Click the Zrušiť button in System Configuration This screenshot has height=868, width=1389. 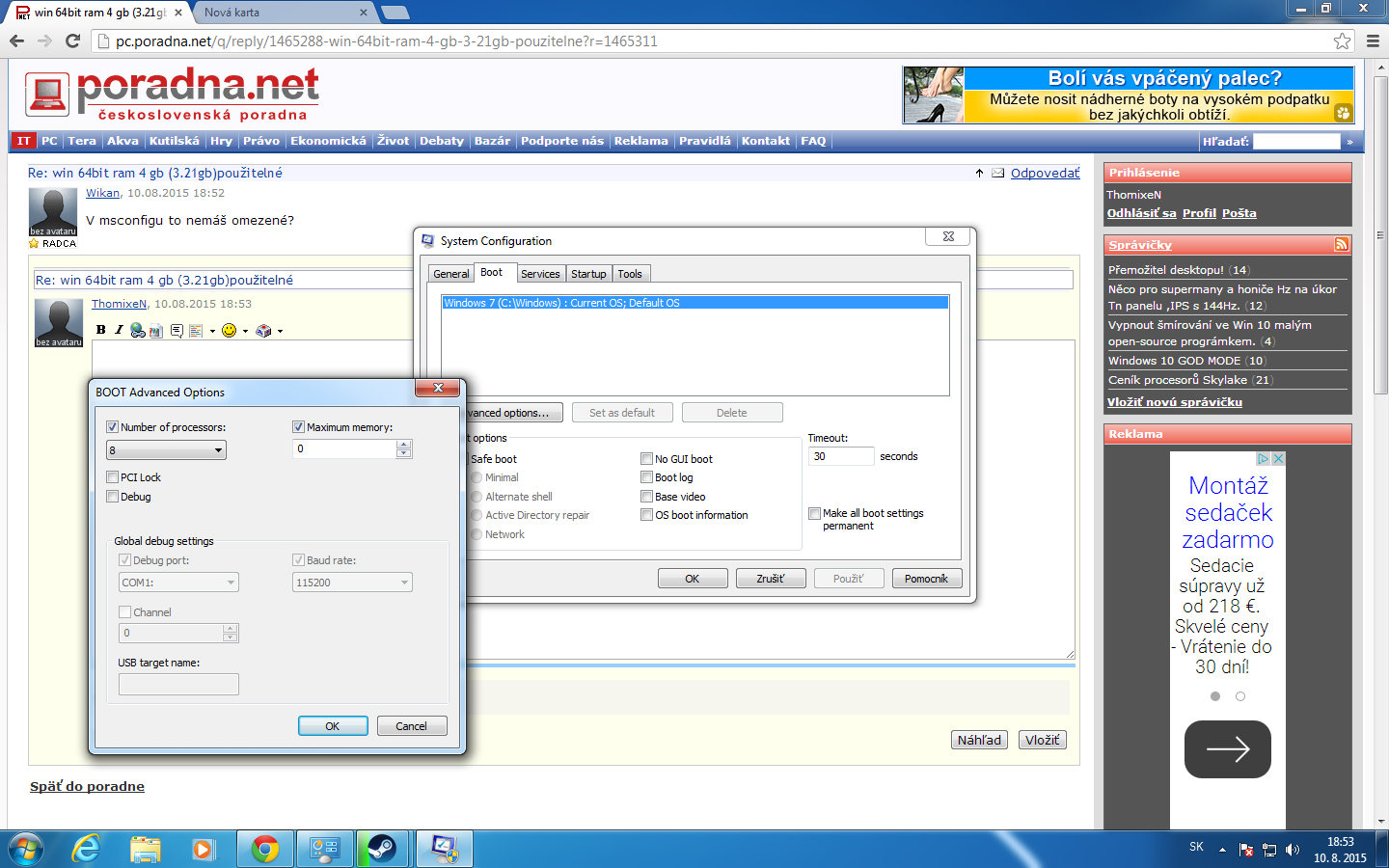[x=771, y=579]
